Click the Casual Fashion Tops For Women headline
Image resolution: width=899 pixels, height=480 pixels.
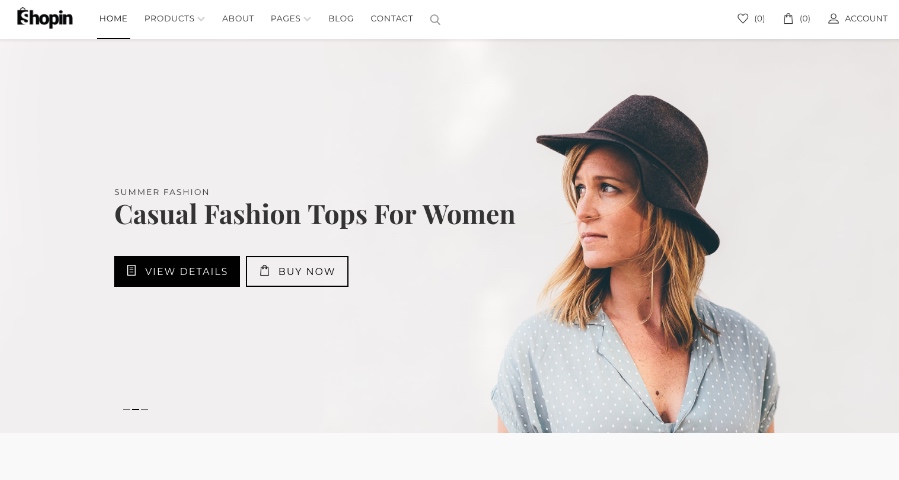click(x=314, y=214)
